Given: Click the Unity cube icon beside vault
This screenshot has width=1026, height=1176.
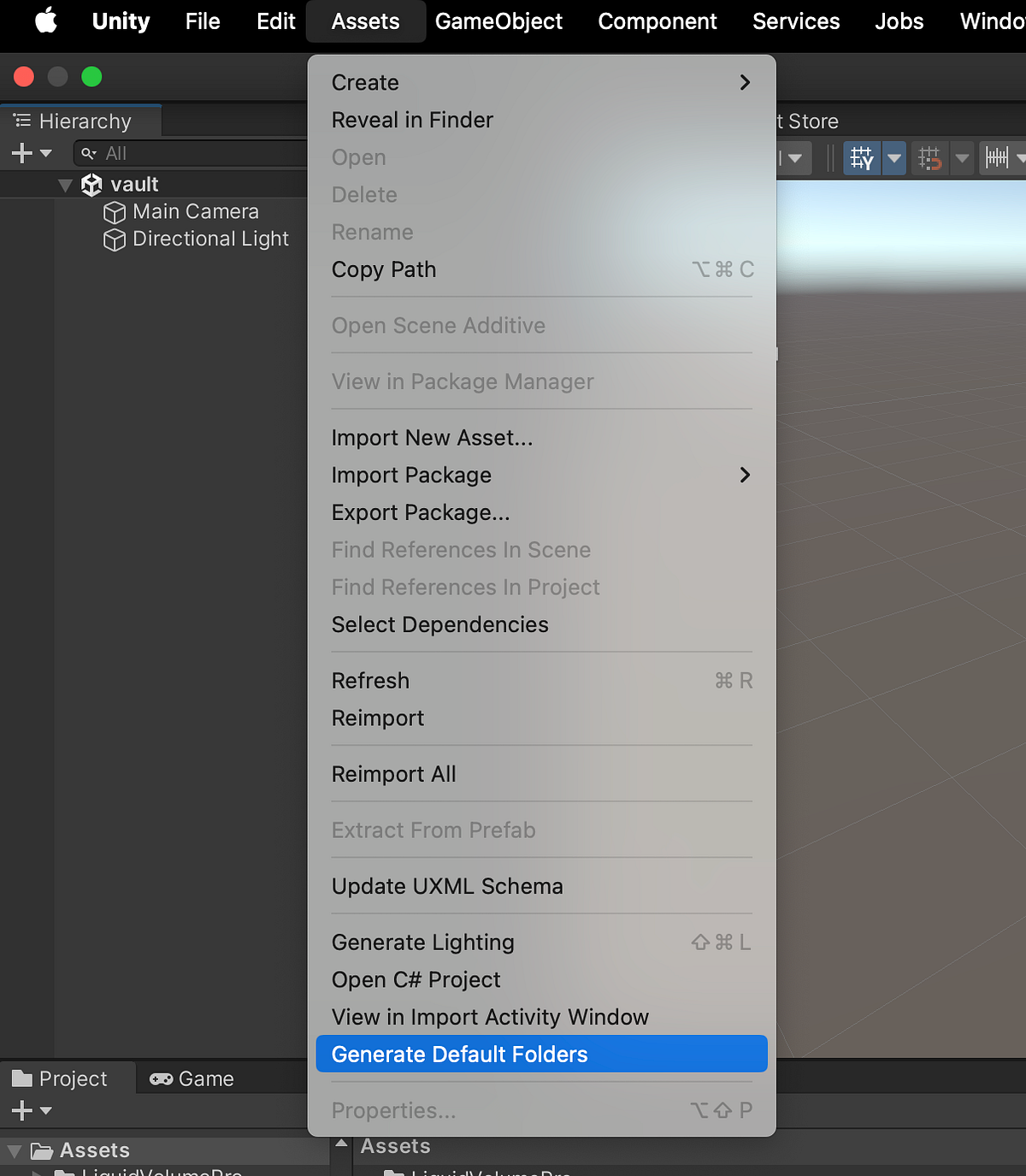Looking at the screenshot, I should coord(91,184).
